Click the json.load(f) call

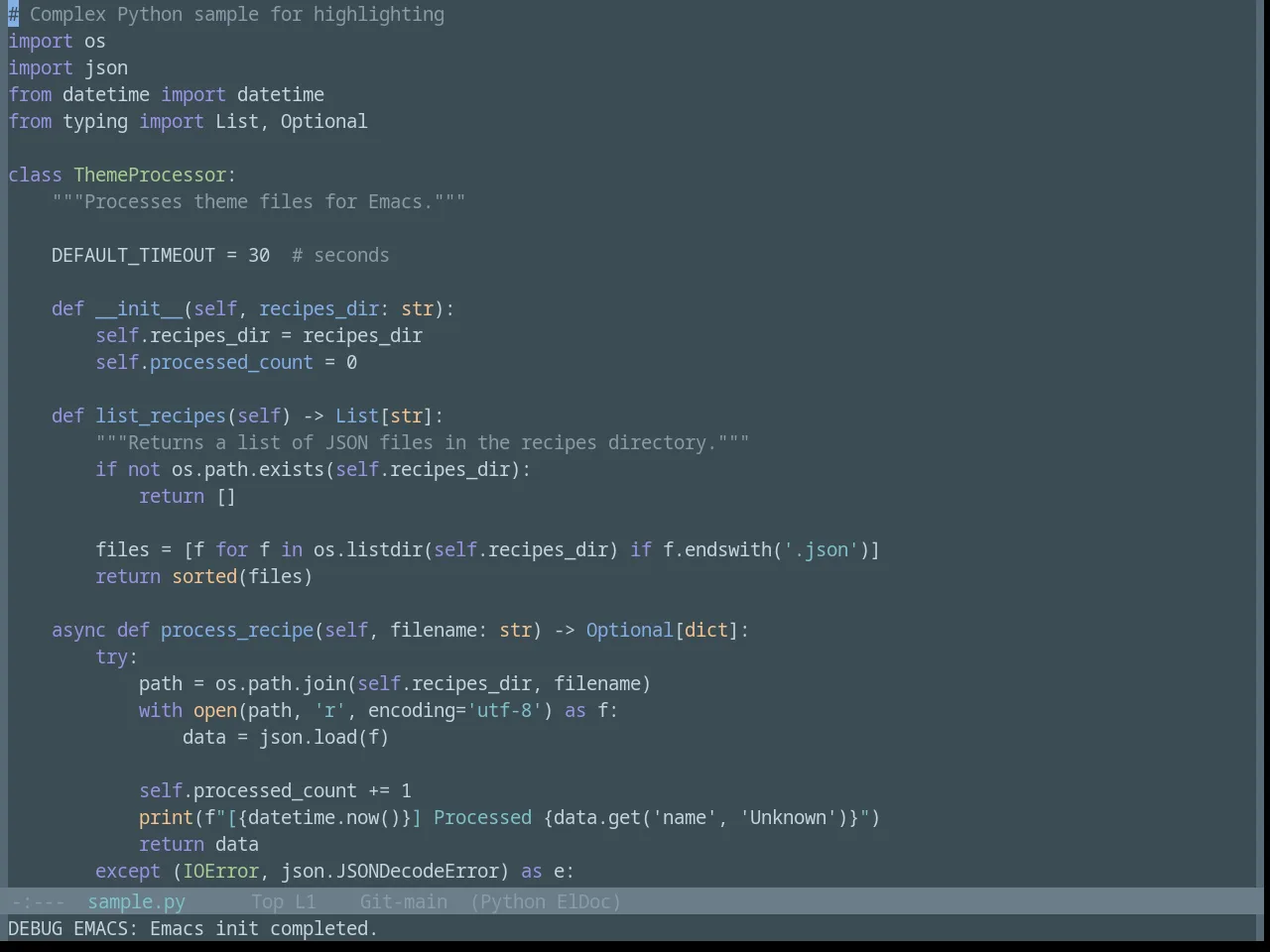pyautogui.click(x=324, y=737)
